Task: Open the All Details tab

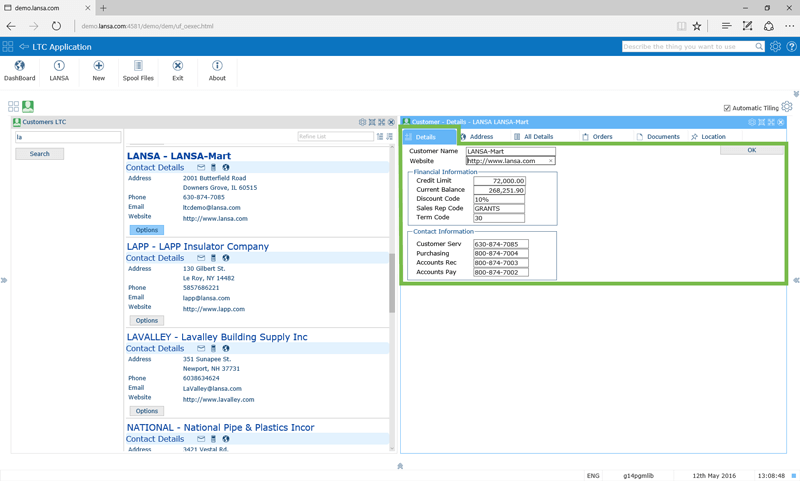Action: pos(533,137)
